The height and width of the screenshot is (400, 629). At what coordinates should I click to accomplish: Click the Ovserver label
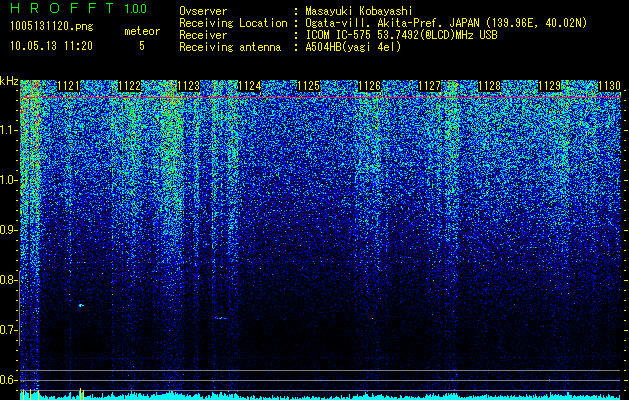(x=203, y=11)
